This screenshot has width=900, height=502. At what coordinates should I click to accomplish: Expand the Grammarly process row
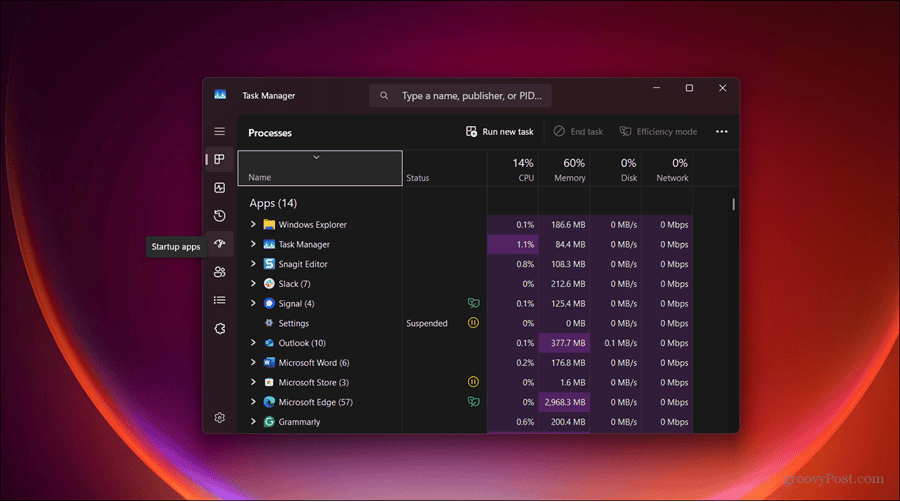(253, 422)
